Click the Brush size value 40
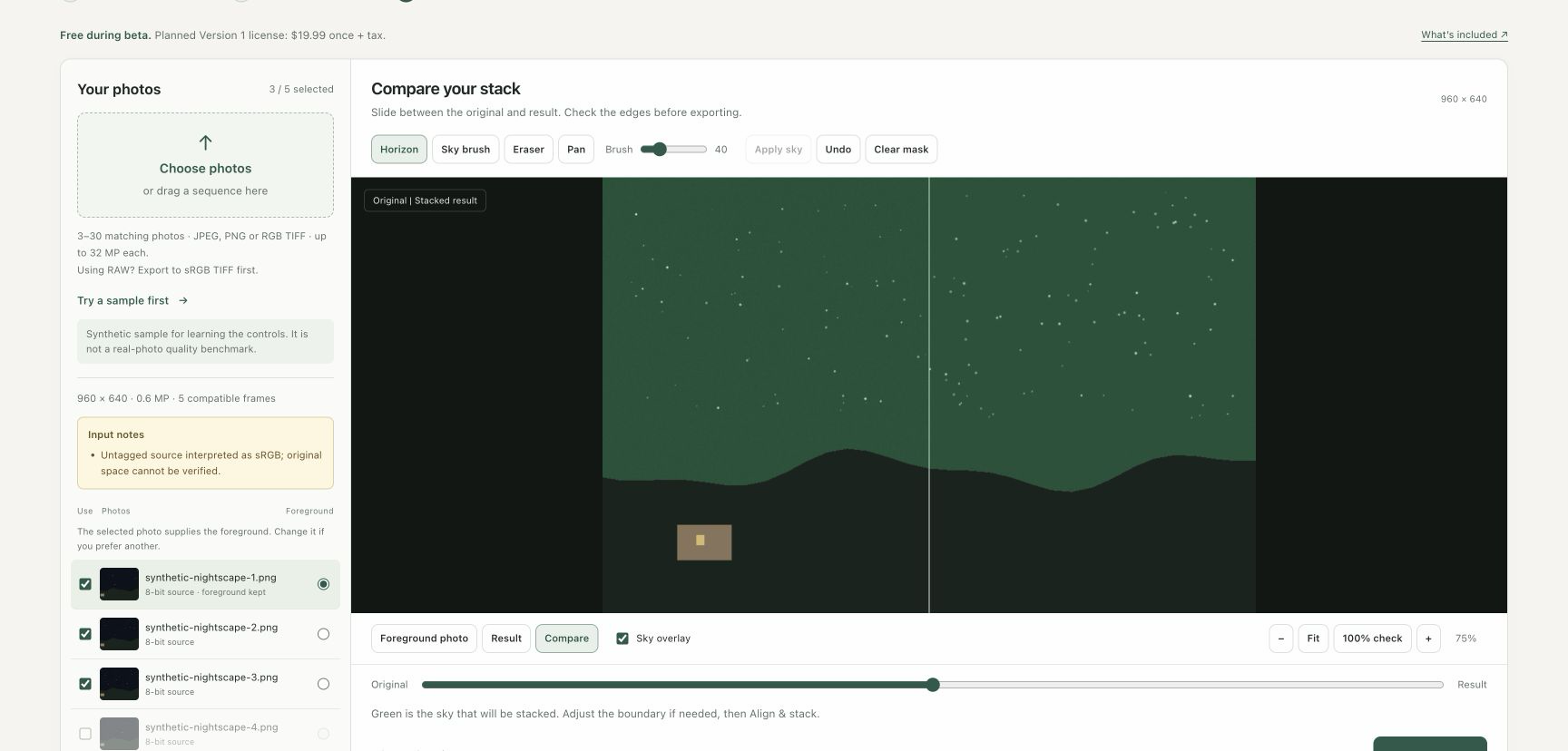Screen dimensions: 1568x751 click(x=720, y=150)
